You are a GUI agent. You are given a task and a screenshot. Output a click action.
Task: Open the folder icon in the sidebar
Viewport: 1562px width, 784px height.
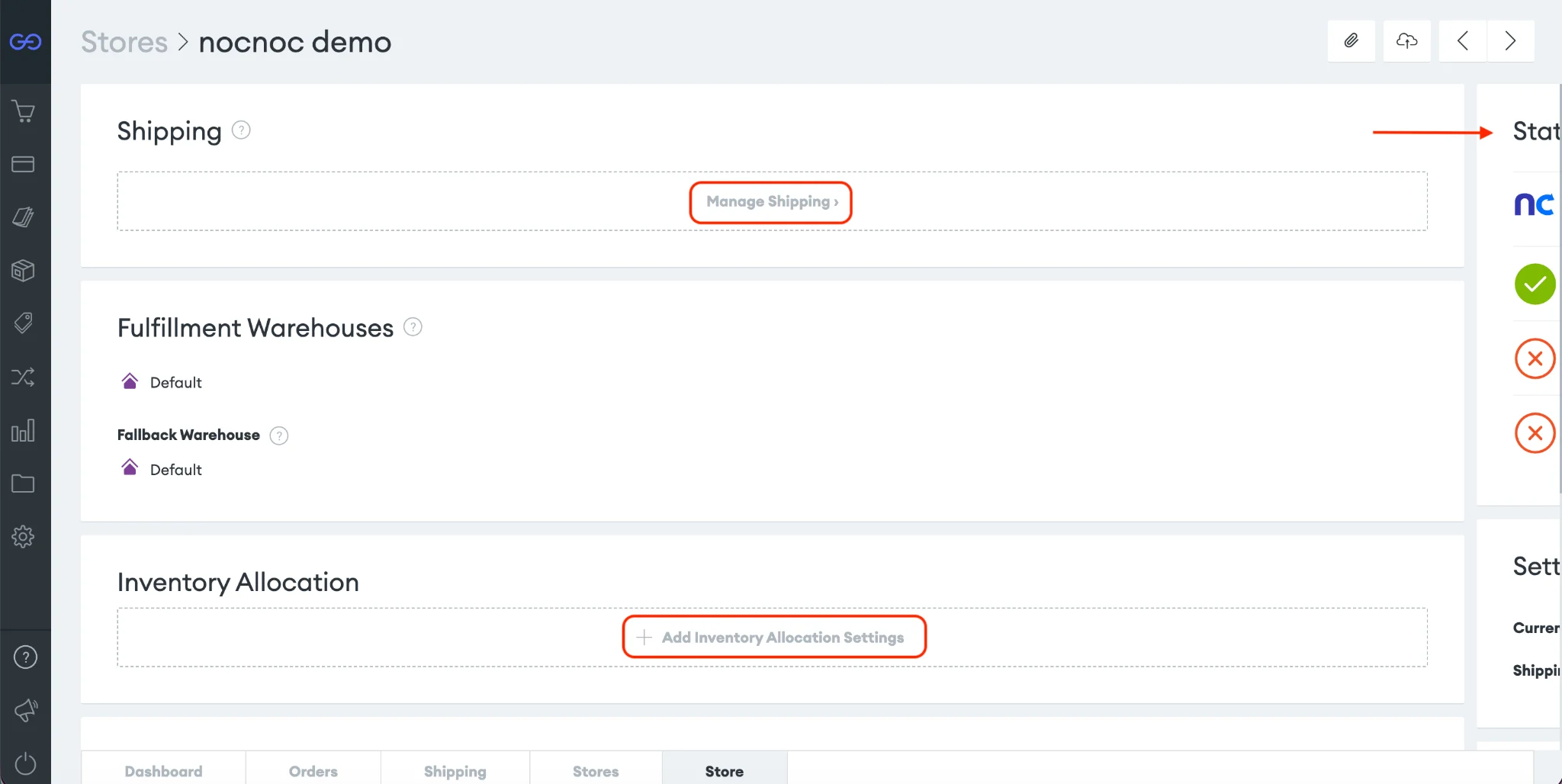(x=24, y=484)
